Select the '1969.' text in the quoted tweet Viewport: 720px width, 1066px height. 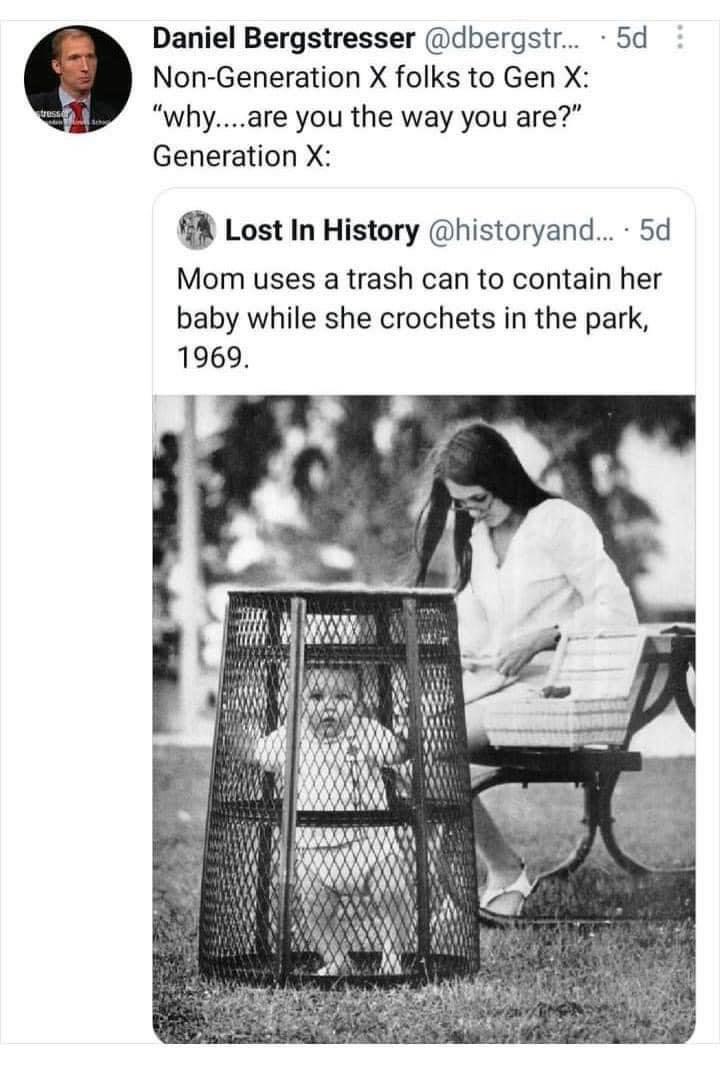[x=213, y=358]
